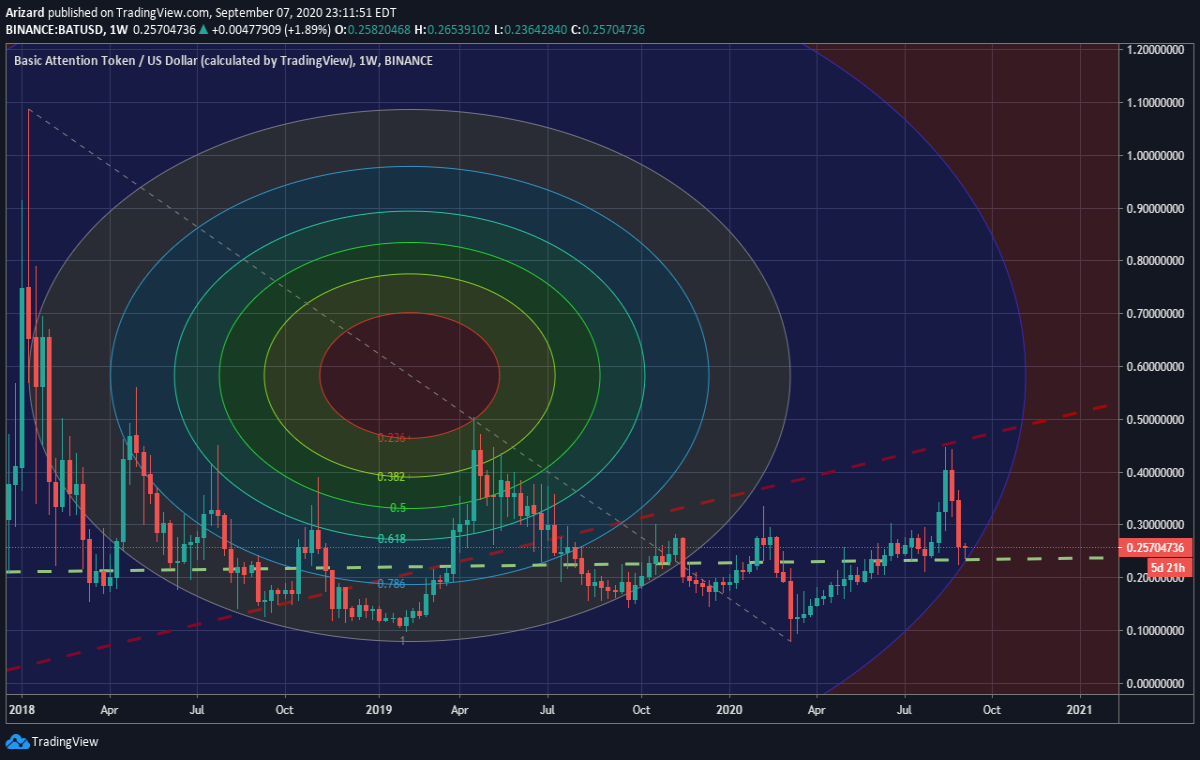Click the Fibonacci 0.5 level label
1200x760 pixels.
pyautogui.click(x=397, y=508)
